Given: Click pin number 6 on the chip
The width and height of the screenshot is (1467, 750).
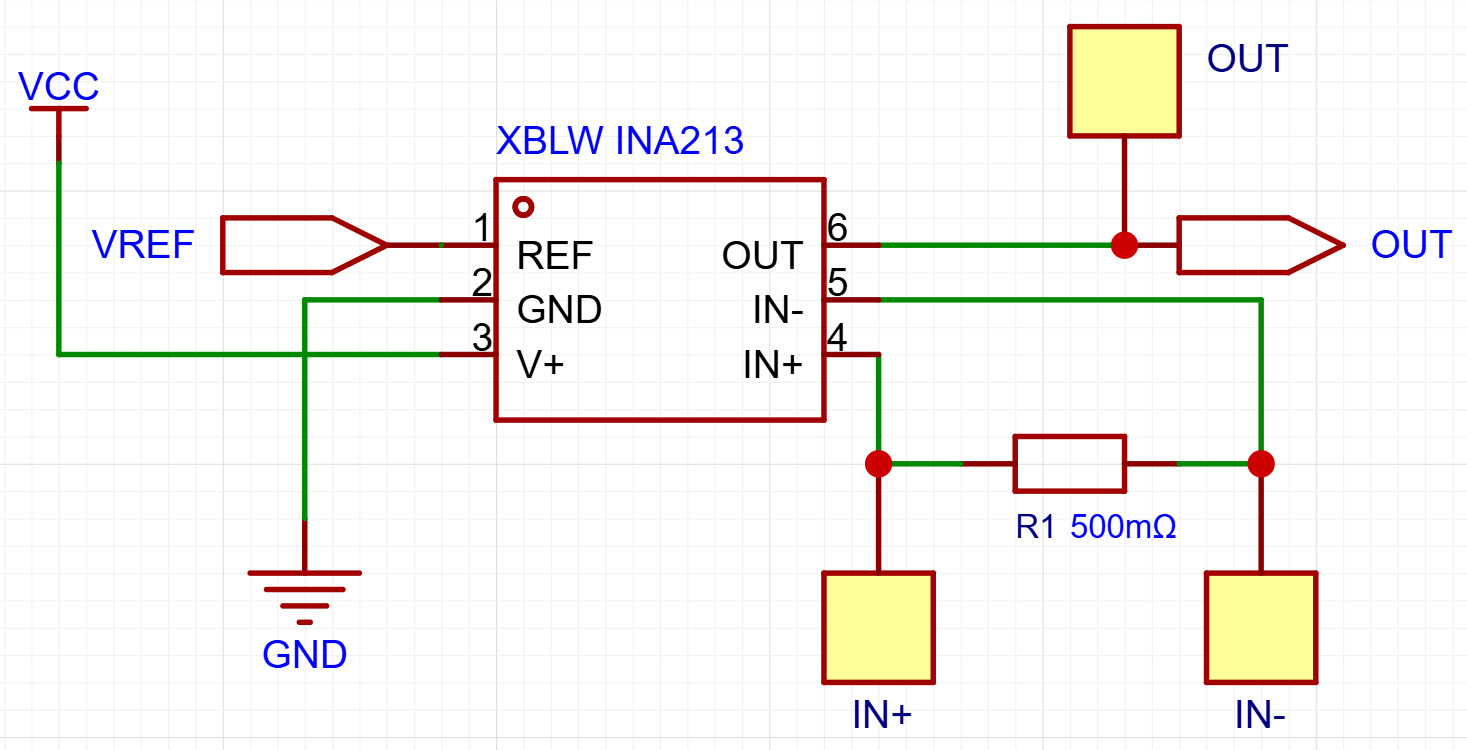Looking at the screenshot, I should point(838,229).
